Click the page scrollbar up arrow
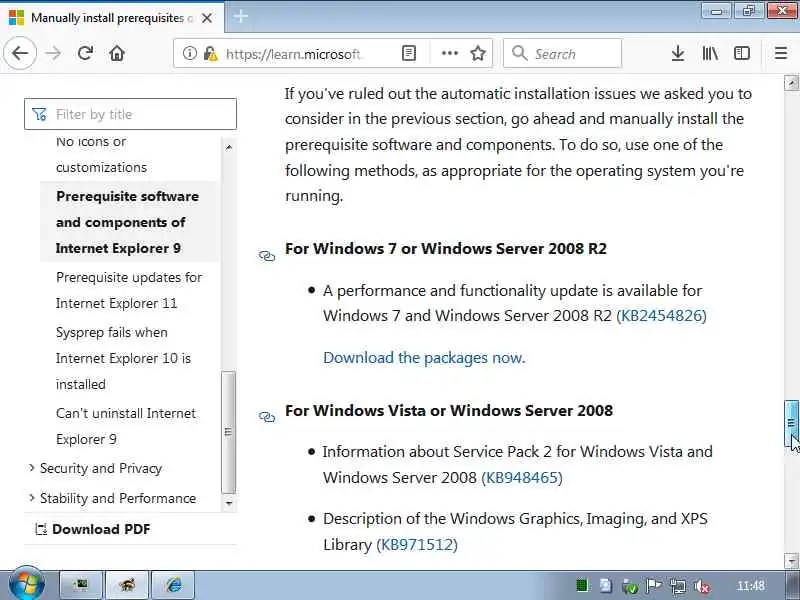The image size is (800, 600). 791,83
